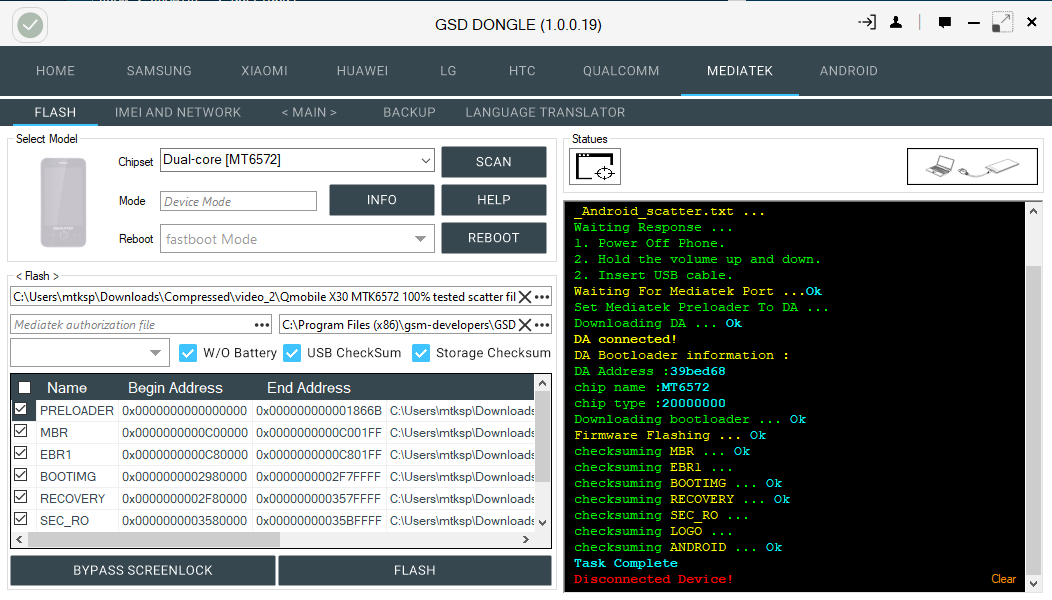Select the MEDIATEK tab
This screenshot has width=1052, height=600.
pos(740,70)
